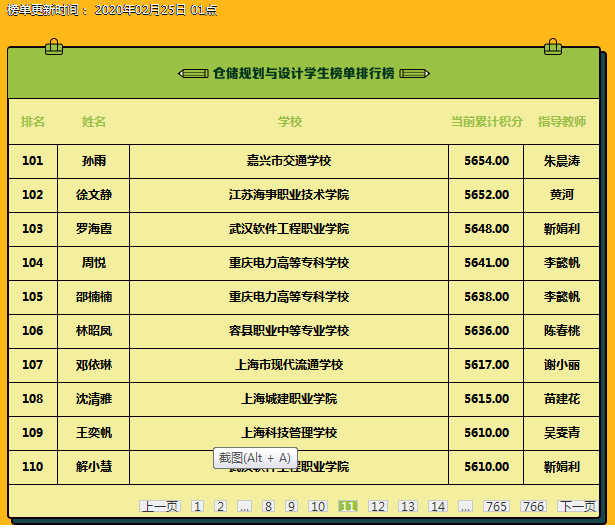Click the left binder clip icon
The height and width of the screenshot is (529, 615).
[x=54, y=46]
